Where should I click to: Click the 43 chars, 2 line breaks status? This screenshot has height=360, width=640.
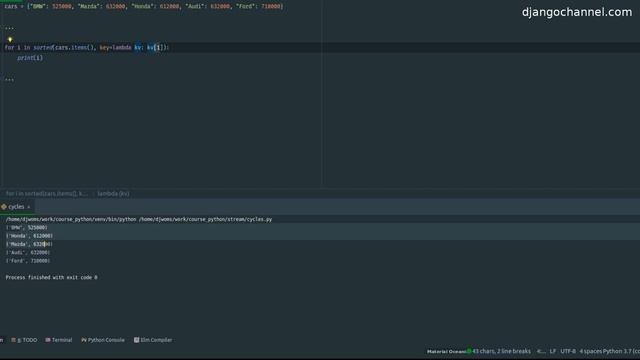click(502, 351)
